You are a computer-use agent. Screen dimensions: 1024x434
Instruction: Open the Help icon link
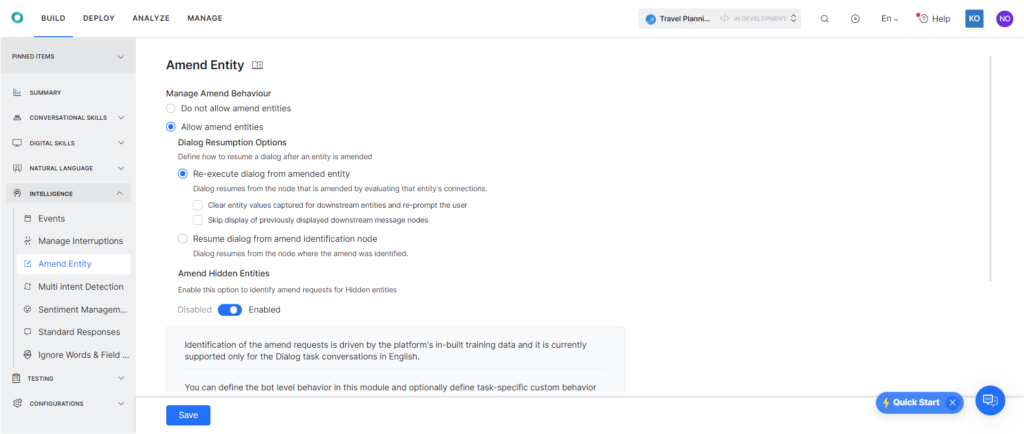(x=934, y=18)
